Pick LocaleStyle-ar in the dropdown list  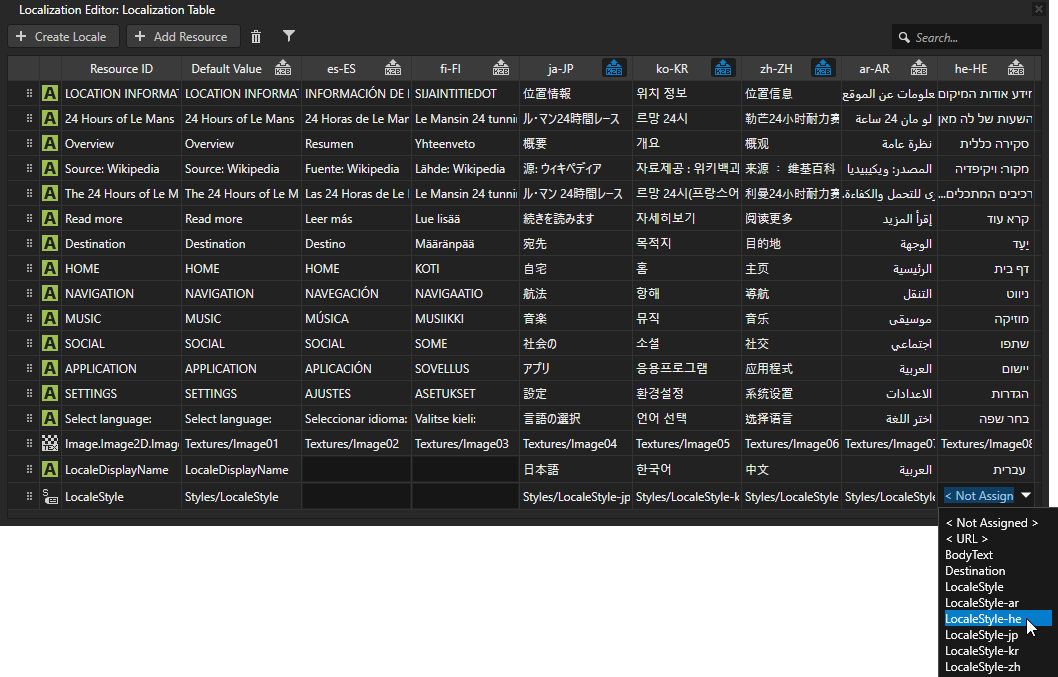[x=981, y=603]
